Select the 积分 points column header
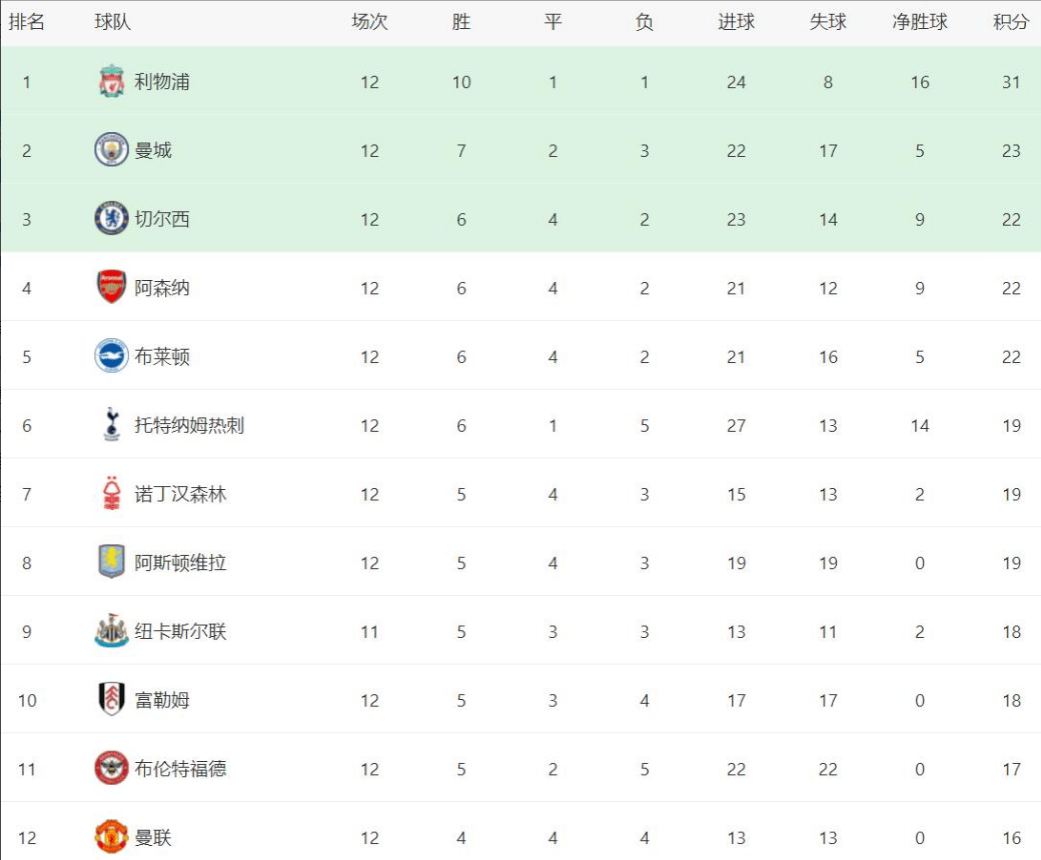This screenshot has height=860, width=1041. click(x=1011, y=22)
